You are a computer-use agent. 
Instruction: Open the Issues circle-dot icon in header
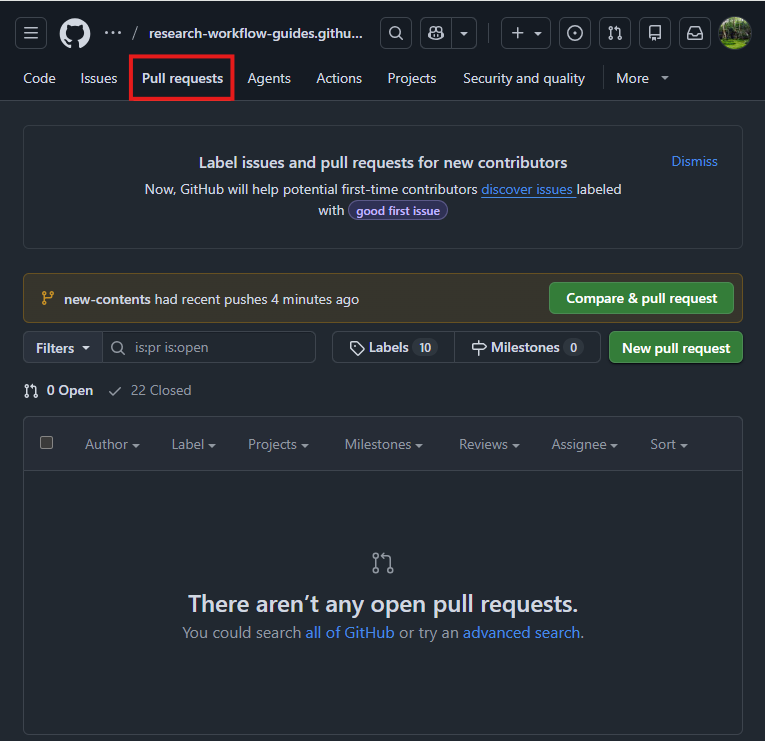point(575,33)
